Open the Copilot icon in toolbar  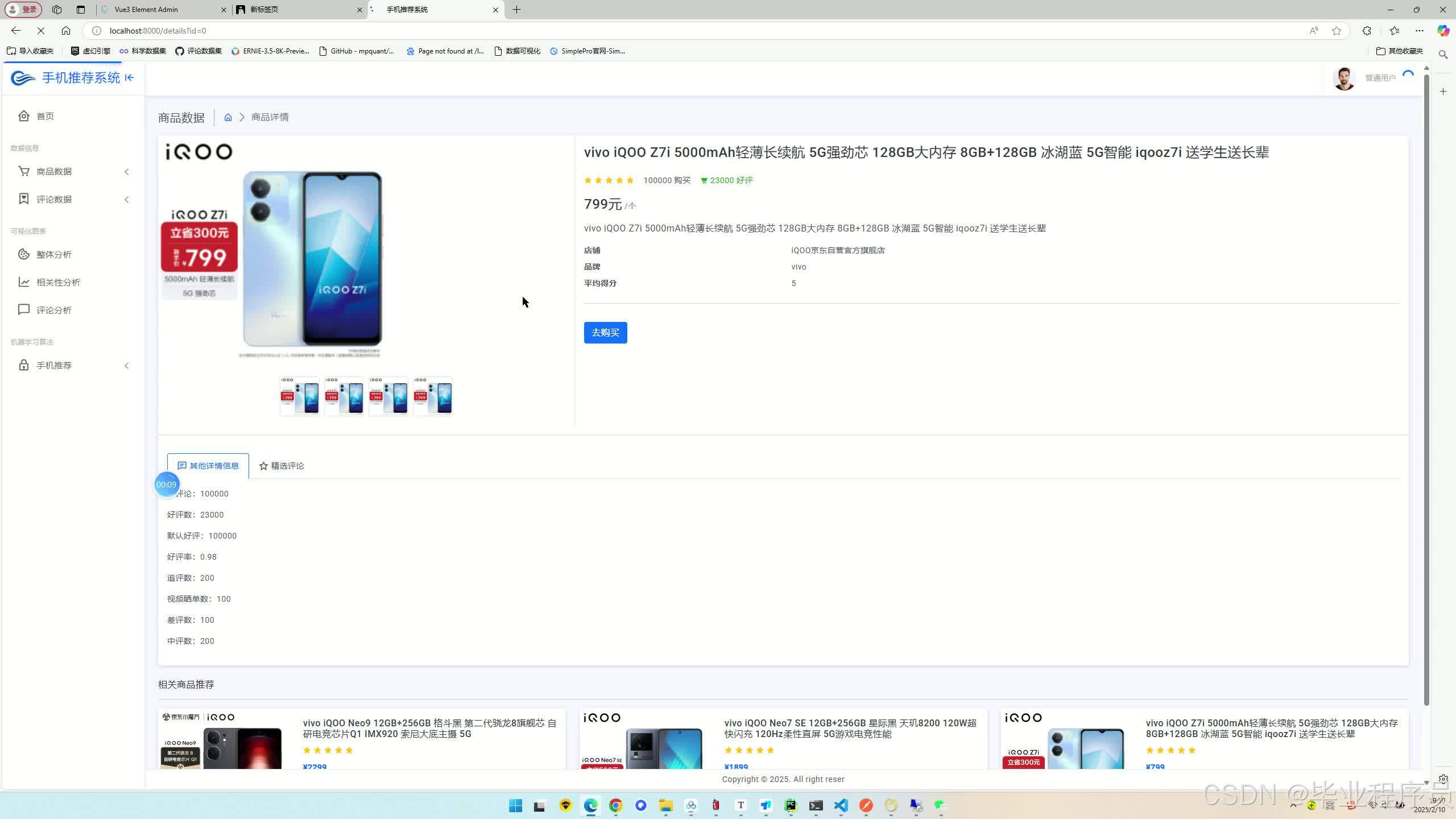[x=1443, y=31]
